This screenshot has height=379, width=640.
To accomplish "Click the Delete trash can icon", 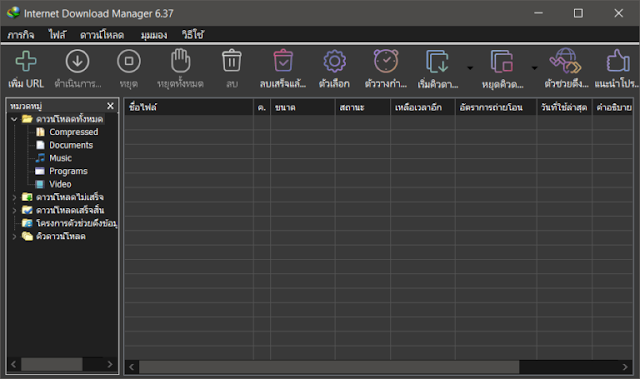I will [x=232, y=61].
